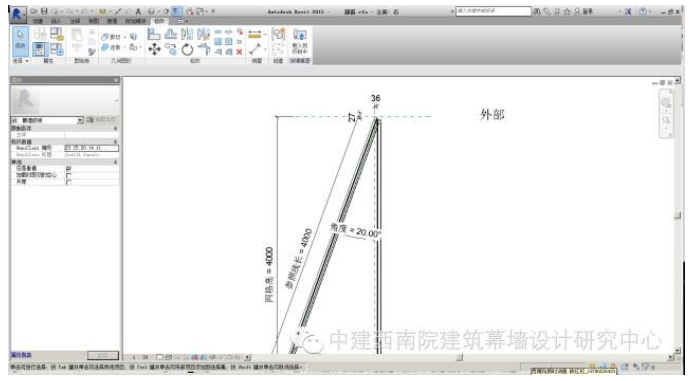696x381 pixels.
Task: Switch to the 附加模块 ribbon tab
Action: point(135,21)
